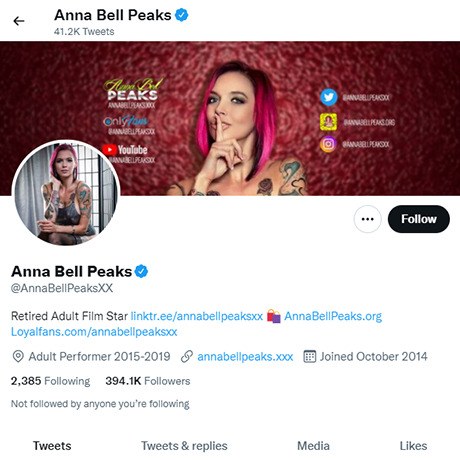The image size is (460, 460).
Task: Open the Media tab
Action: pos(313,446)
